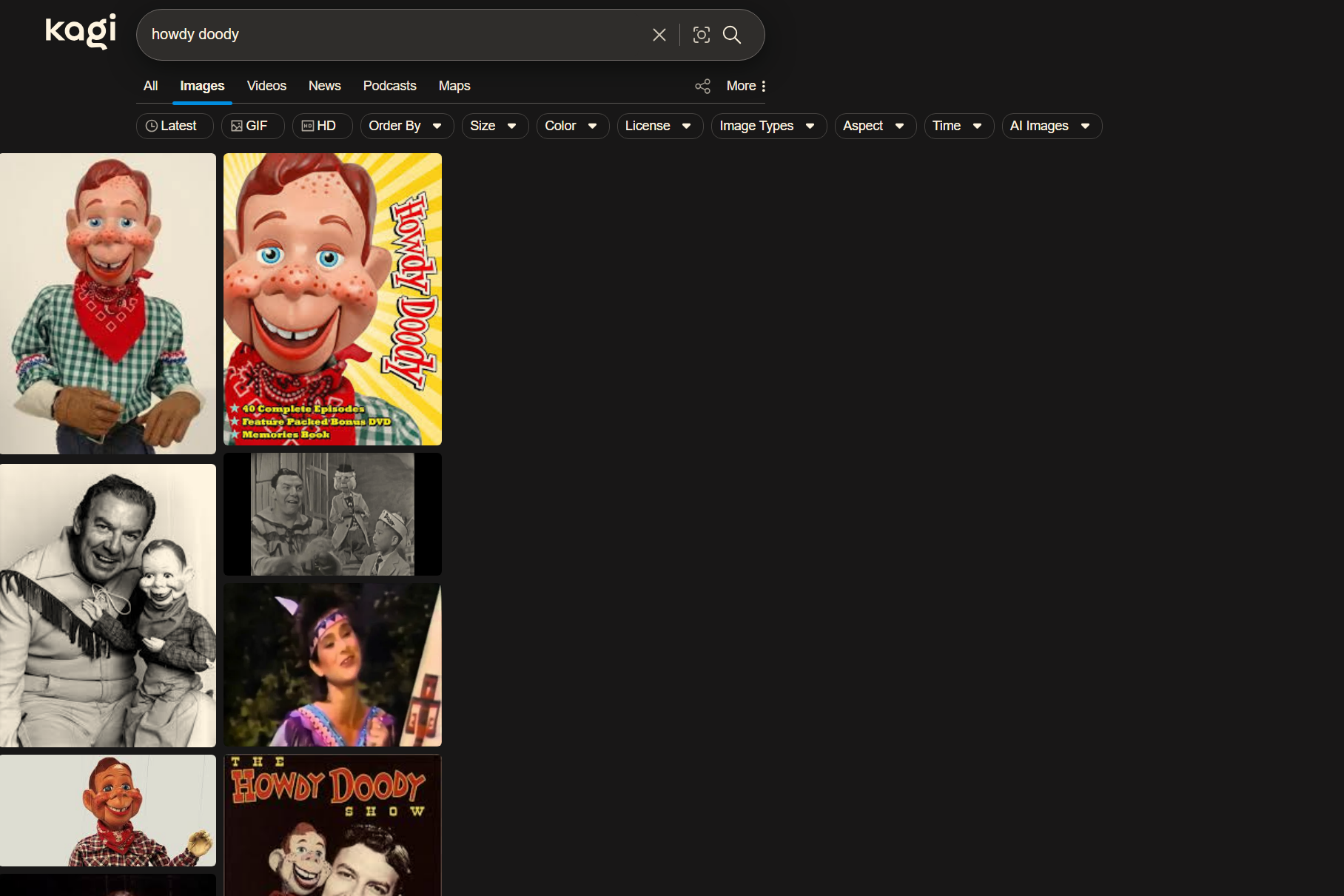Open the News results tab
The image size is (1344, 896).
click(x=324, y=86)
